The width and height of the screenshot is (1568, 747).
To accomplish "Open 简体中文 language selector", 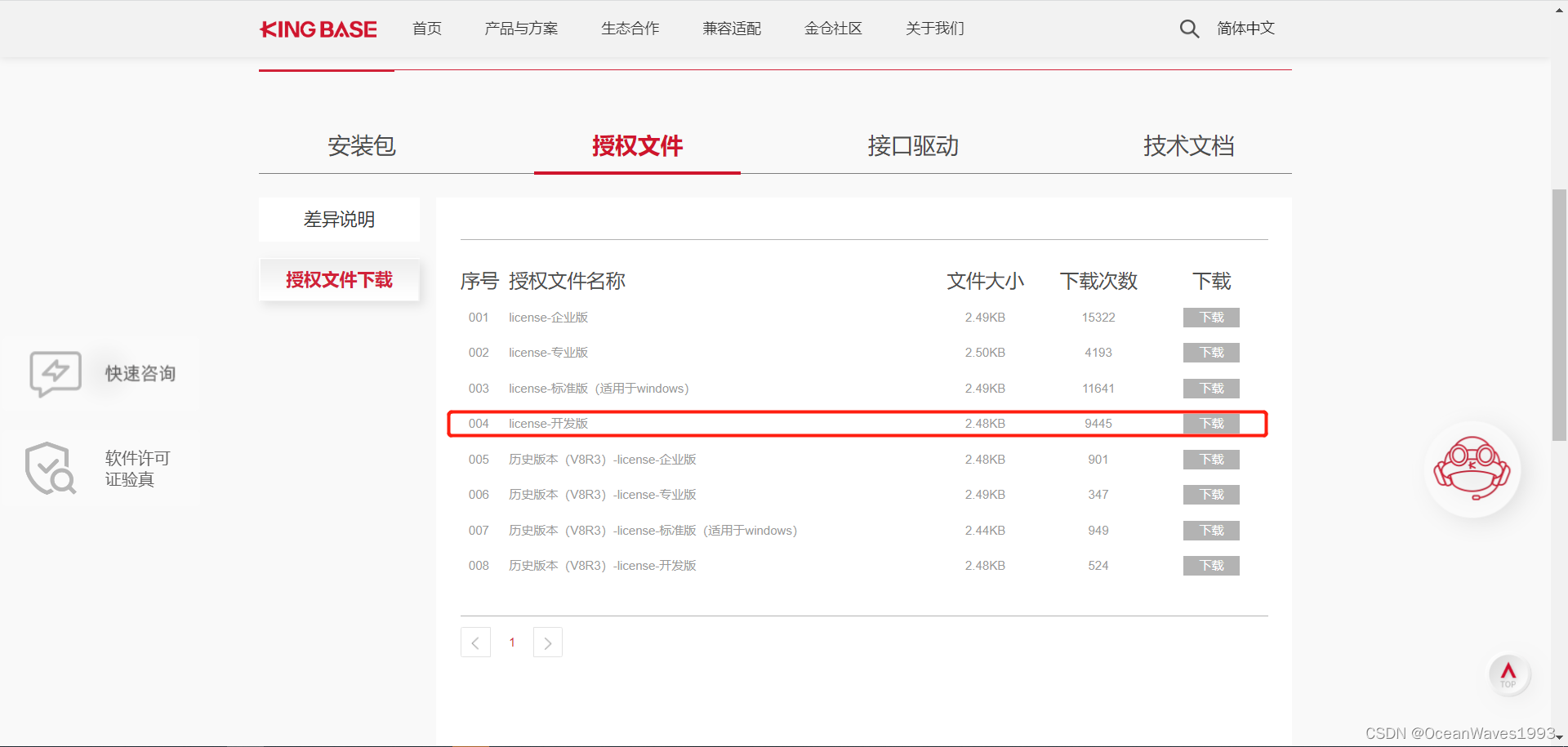I will coord(1246,29).
